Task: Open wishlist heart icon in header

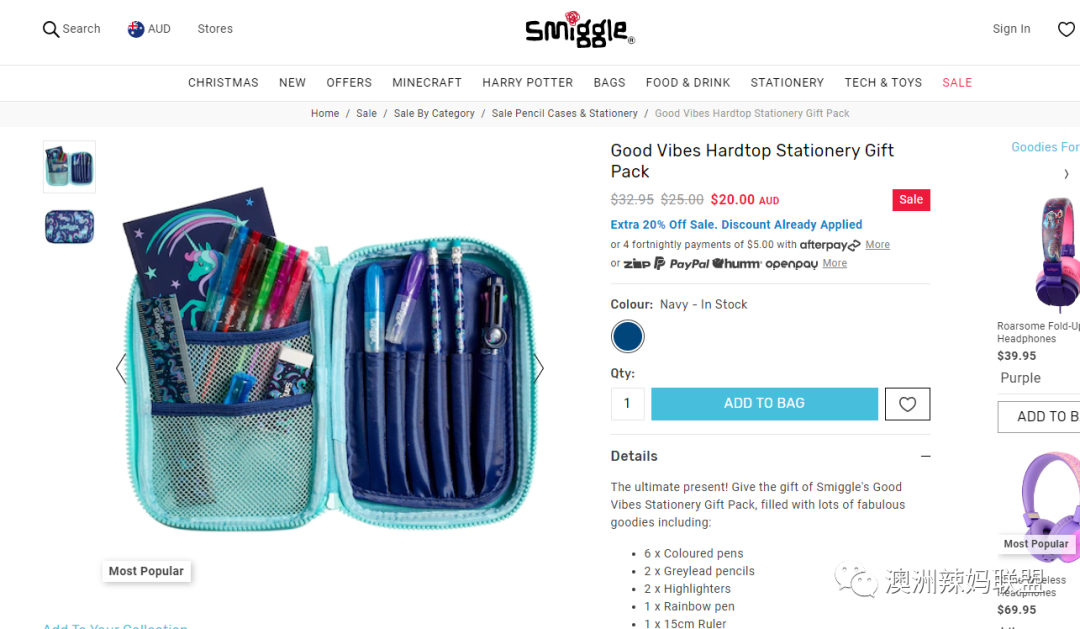Action: tap(1066, 29)
